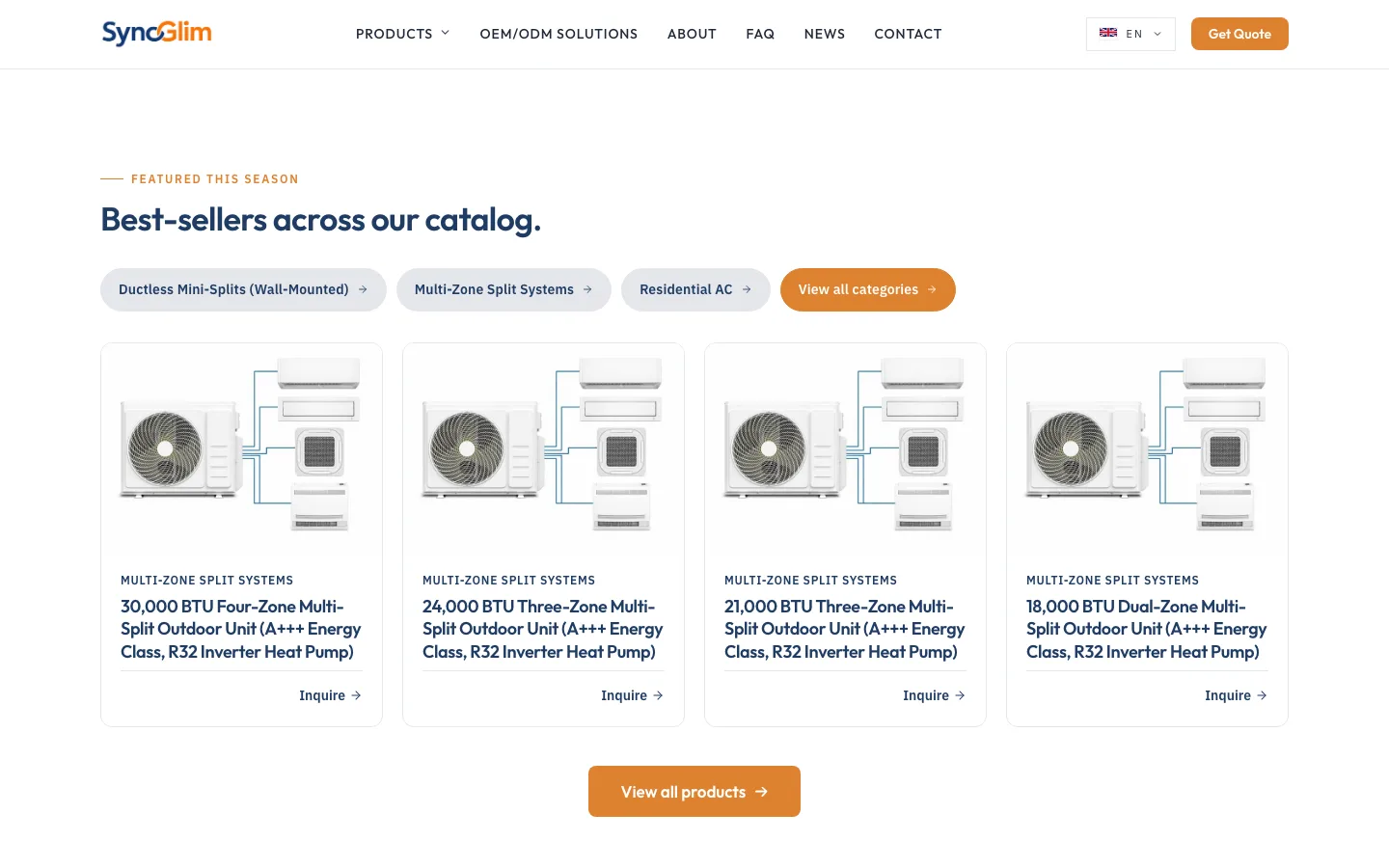
Task: Open the EN language dropdown
Action: [x=1130, y=34]
